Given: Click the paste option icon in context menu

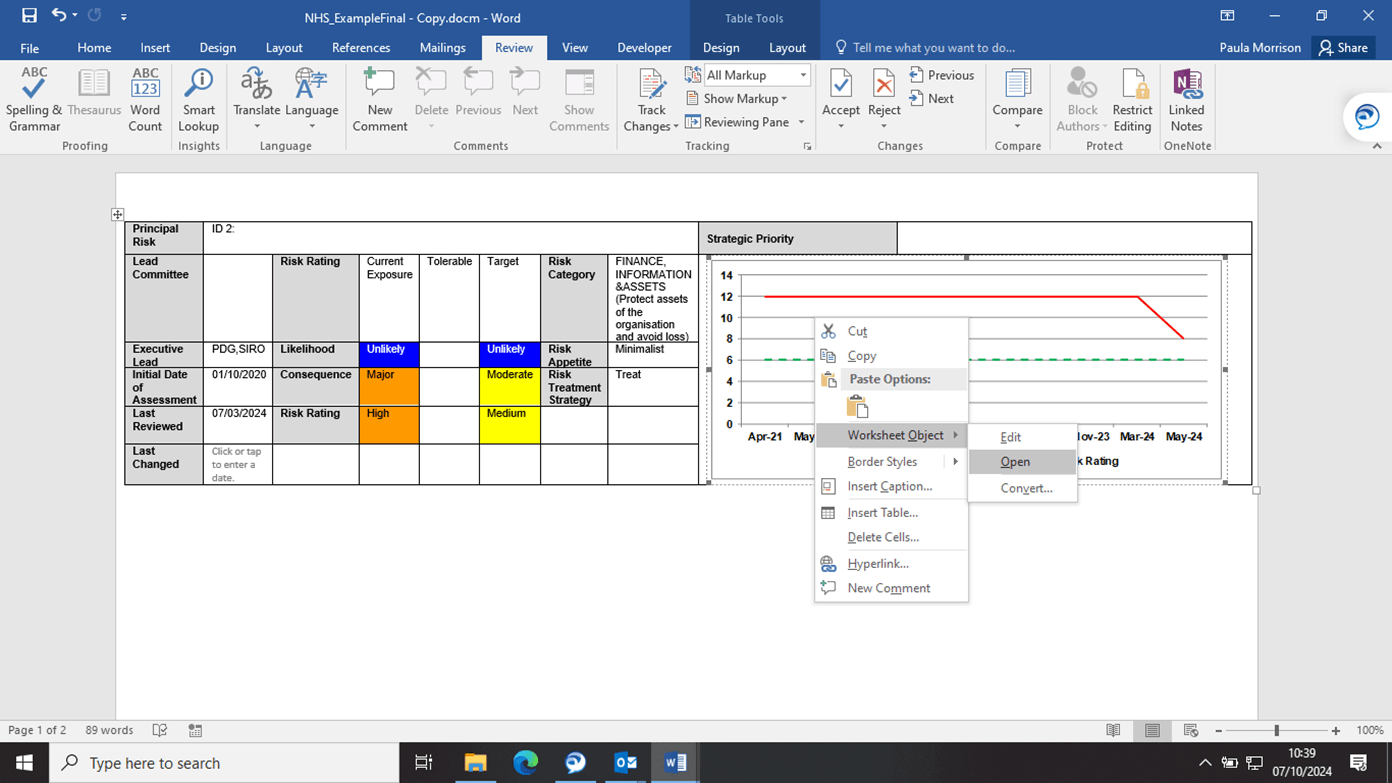Looking at the screenshot, I should [857, 406].
